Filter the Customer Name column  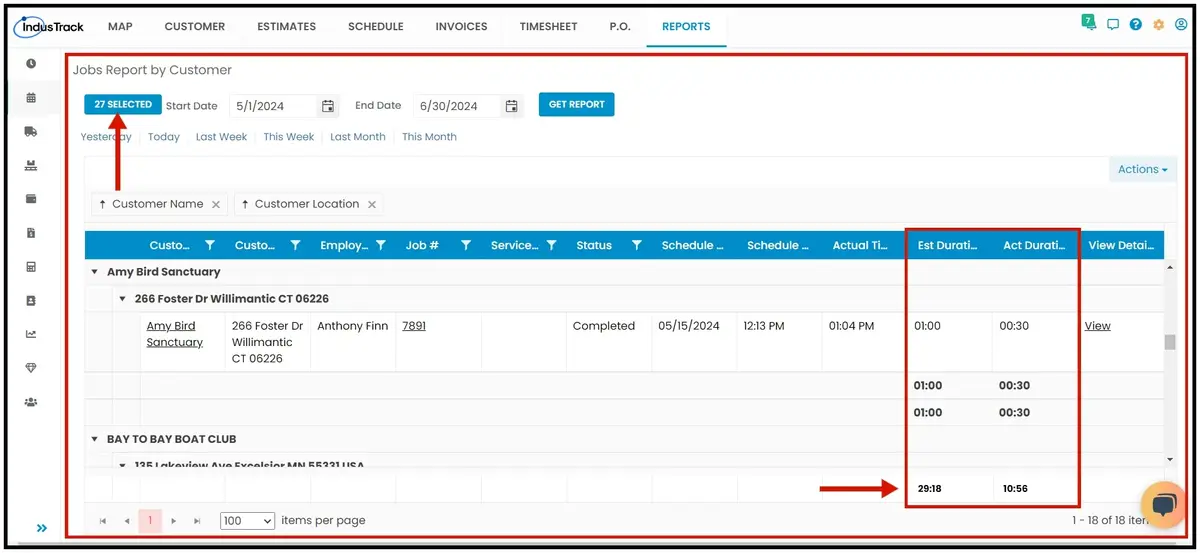tap(210, 245)
